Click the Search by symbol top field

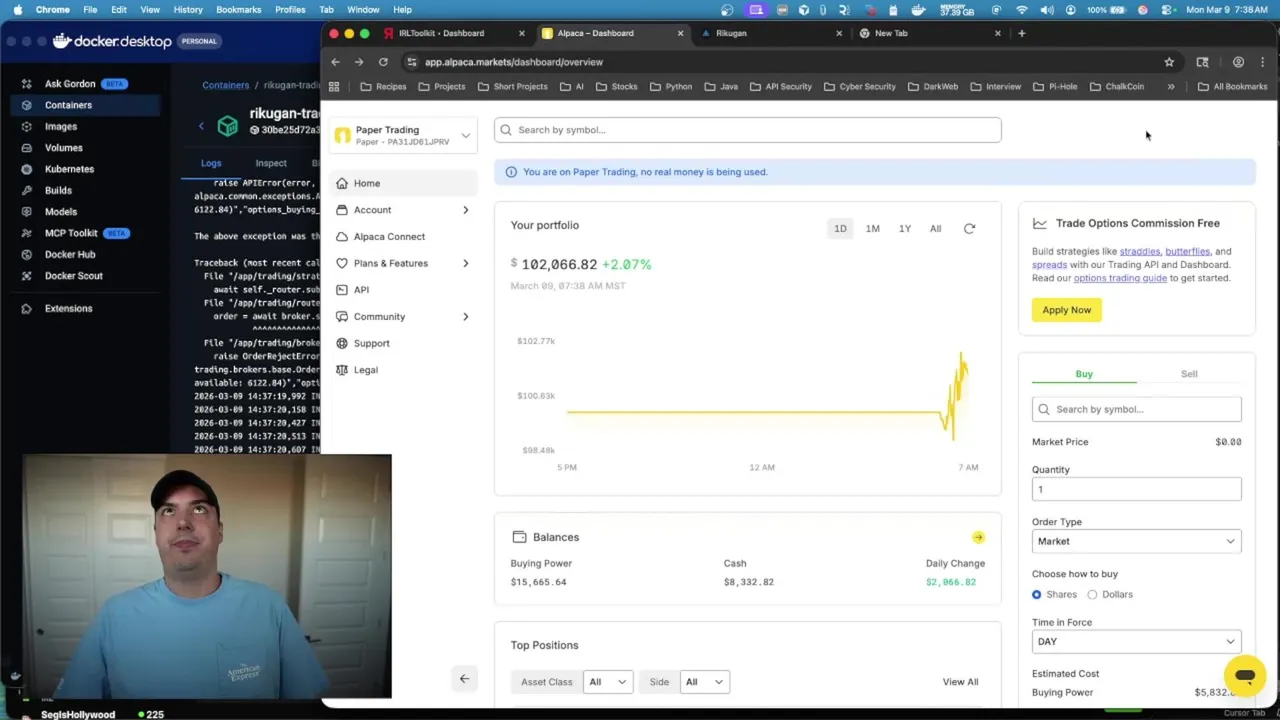pyautogui.click(x=747, y=130)
